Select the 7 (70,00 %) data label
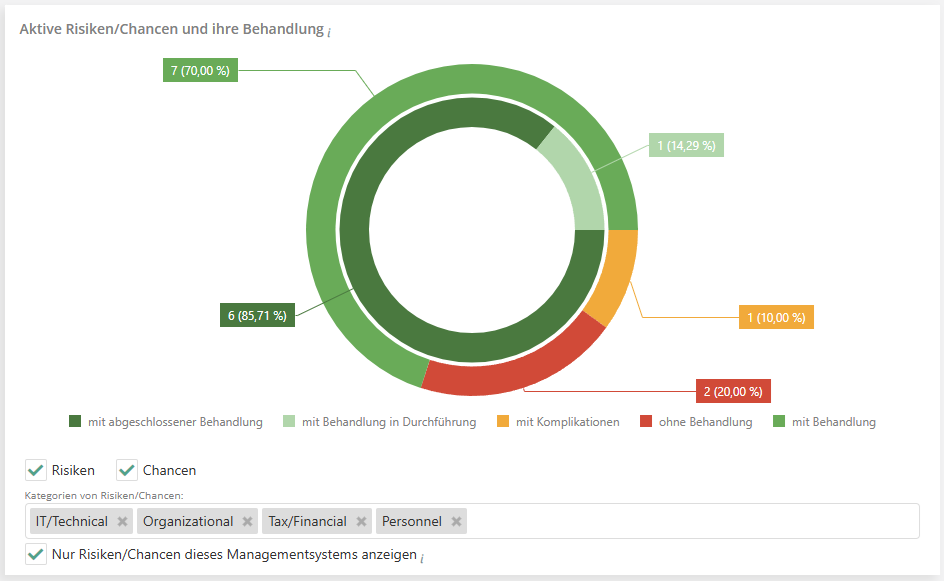This screenshot has width=944, height=581. 200,71
